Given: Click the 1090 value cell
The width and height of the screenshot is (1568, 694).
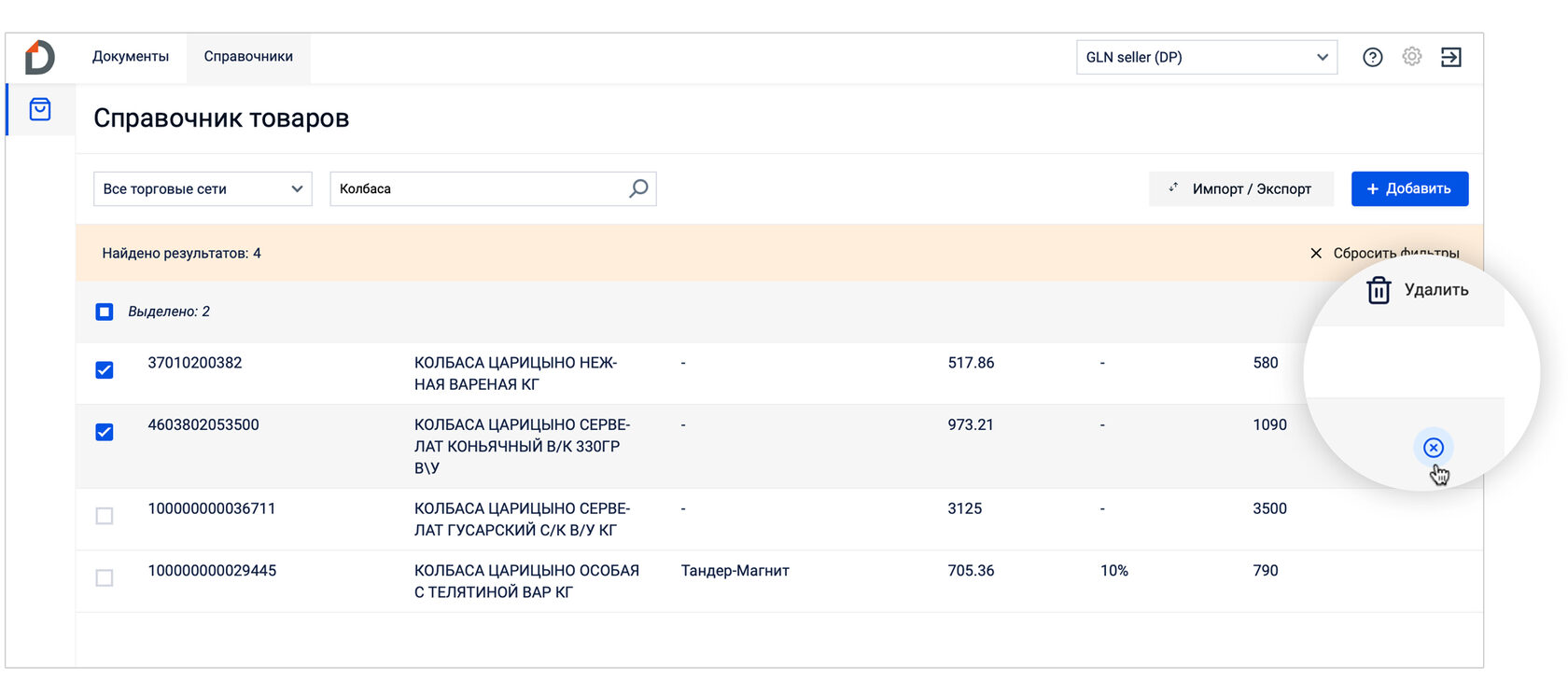Looking at the screenshot, I should [1270, 424].
